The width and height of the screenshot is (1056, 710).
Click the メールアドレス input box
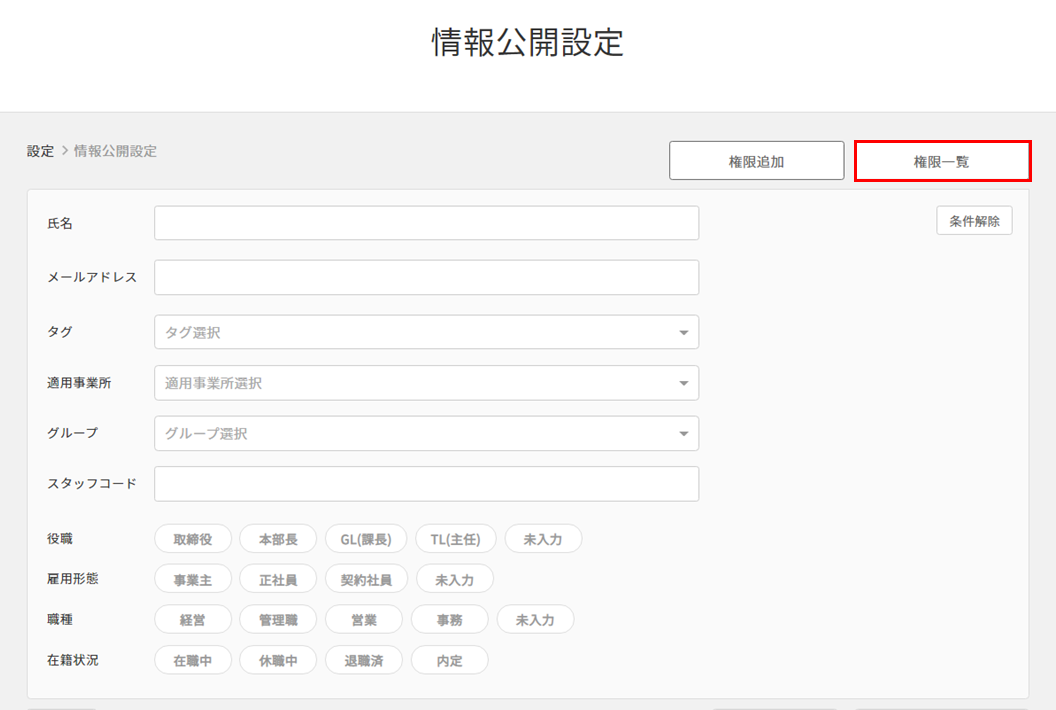[x=426, y=278]
